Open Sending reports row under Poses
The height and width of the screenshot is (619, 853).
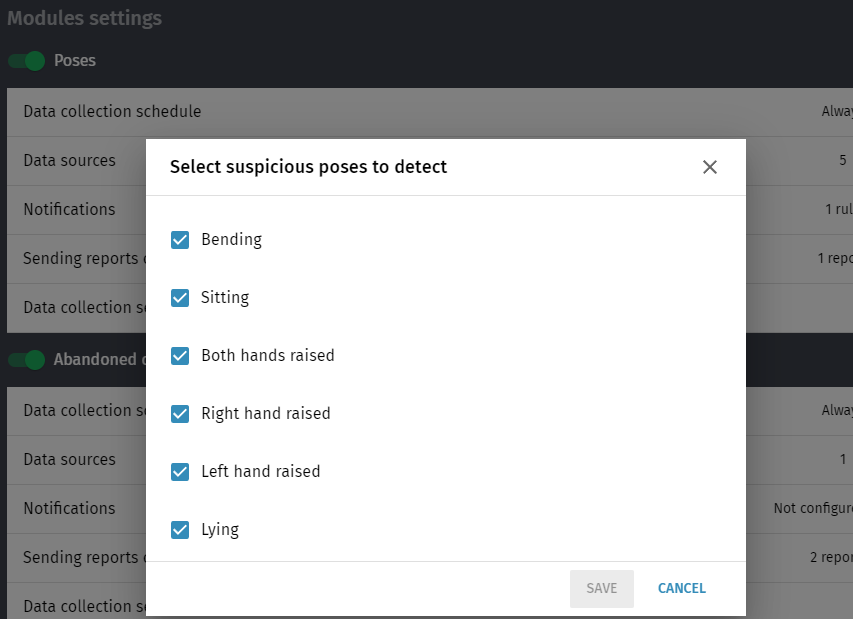pyautogui.click(x=430, y=259)
